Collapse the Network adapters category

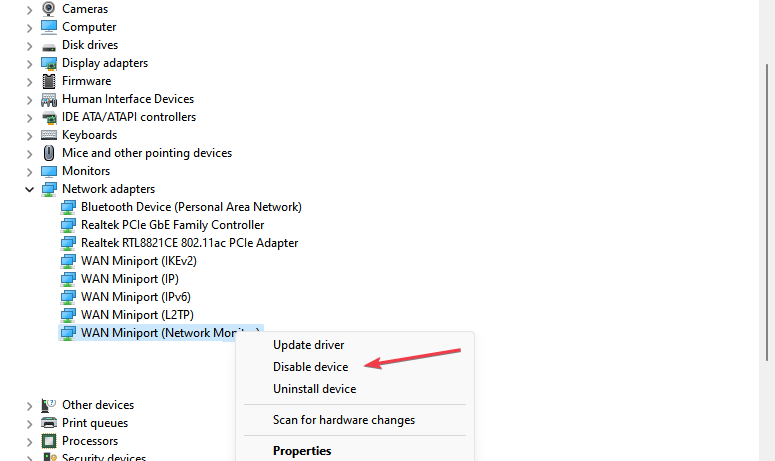(x=29, y=189)
